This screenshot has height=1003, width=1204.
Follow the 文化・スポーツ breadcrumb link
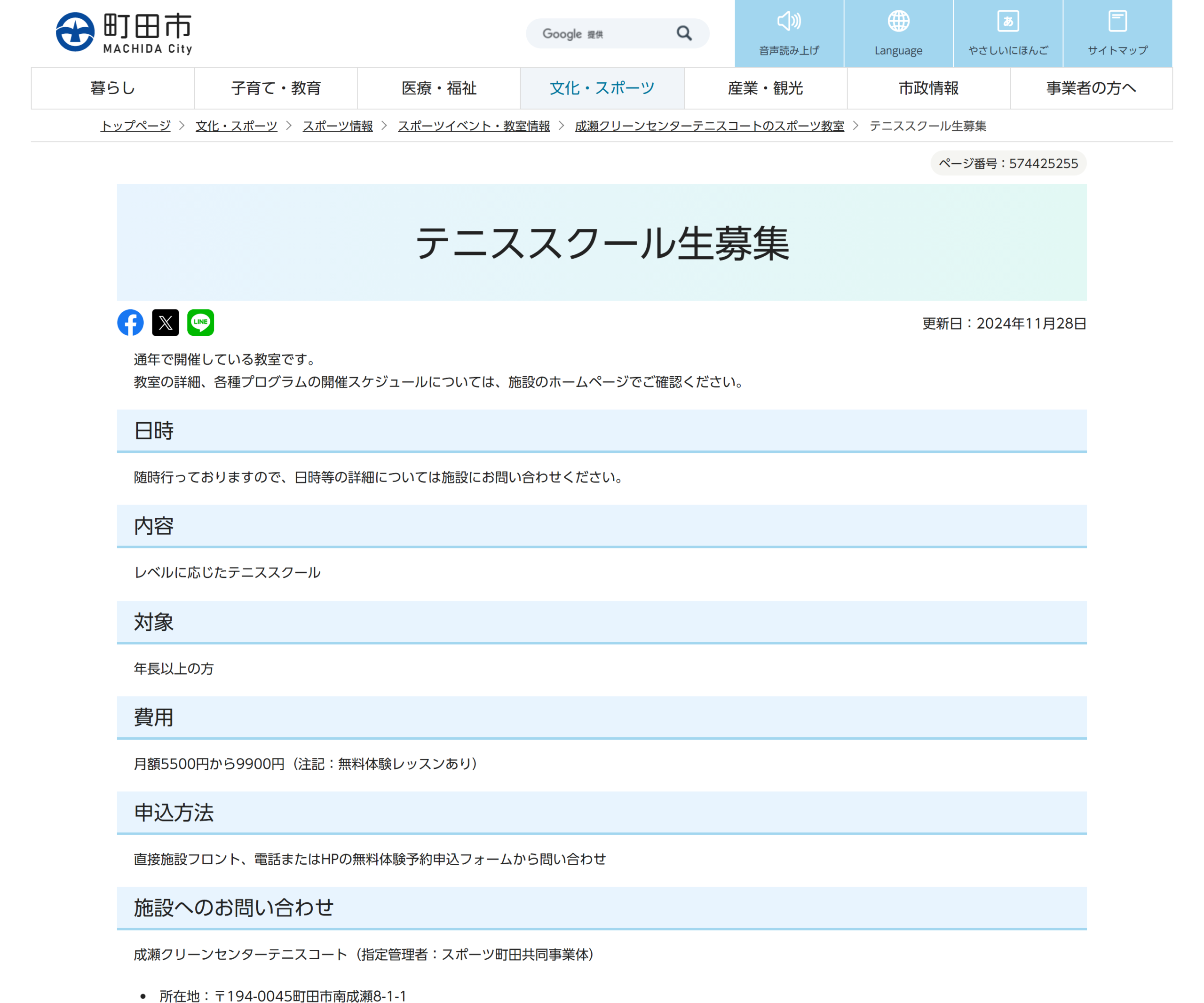click(x=236, y=126)
